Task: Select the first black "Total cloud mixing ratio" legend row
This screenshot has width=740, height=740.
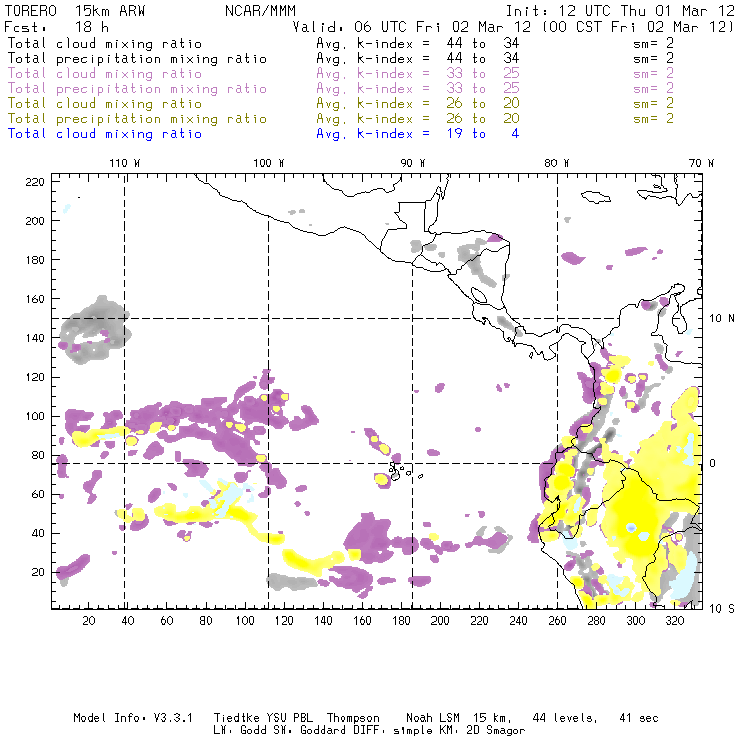Action: 340,43
